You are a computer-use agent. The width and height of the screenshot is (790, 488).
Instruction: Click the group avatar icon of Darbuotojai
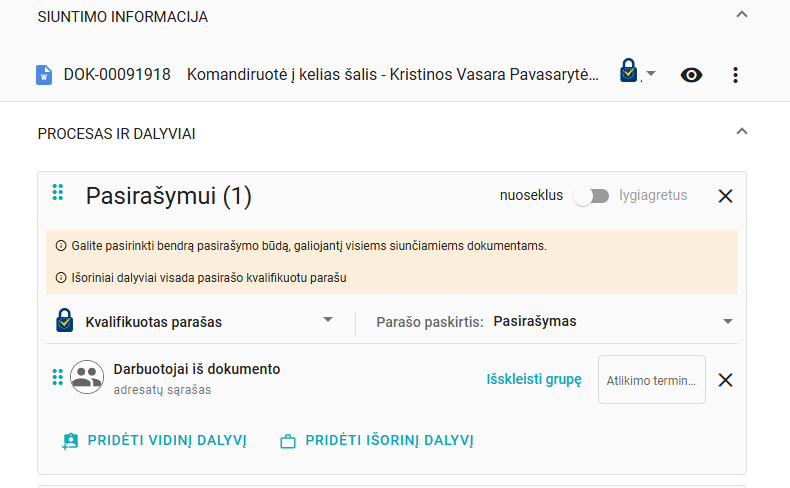click(87, 378)
